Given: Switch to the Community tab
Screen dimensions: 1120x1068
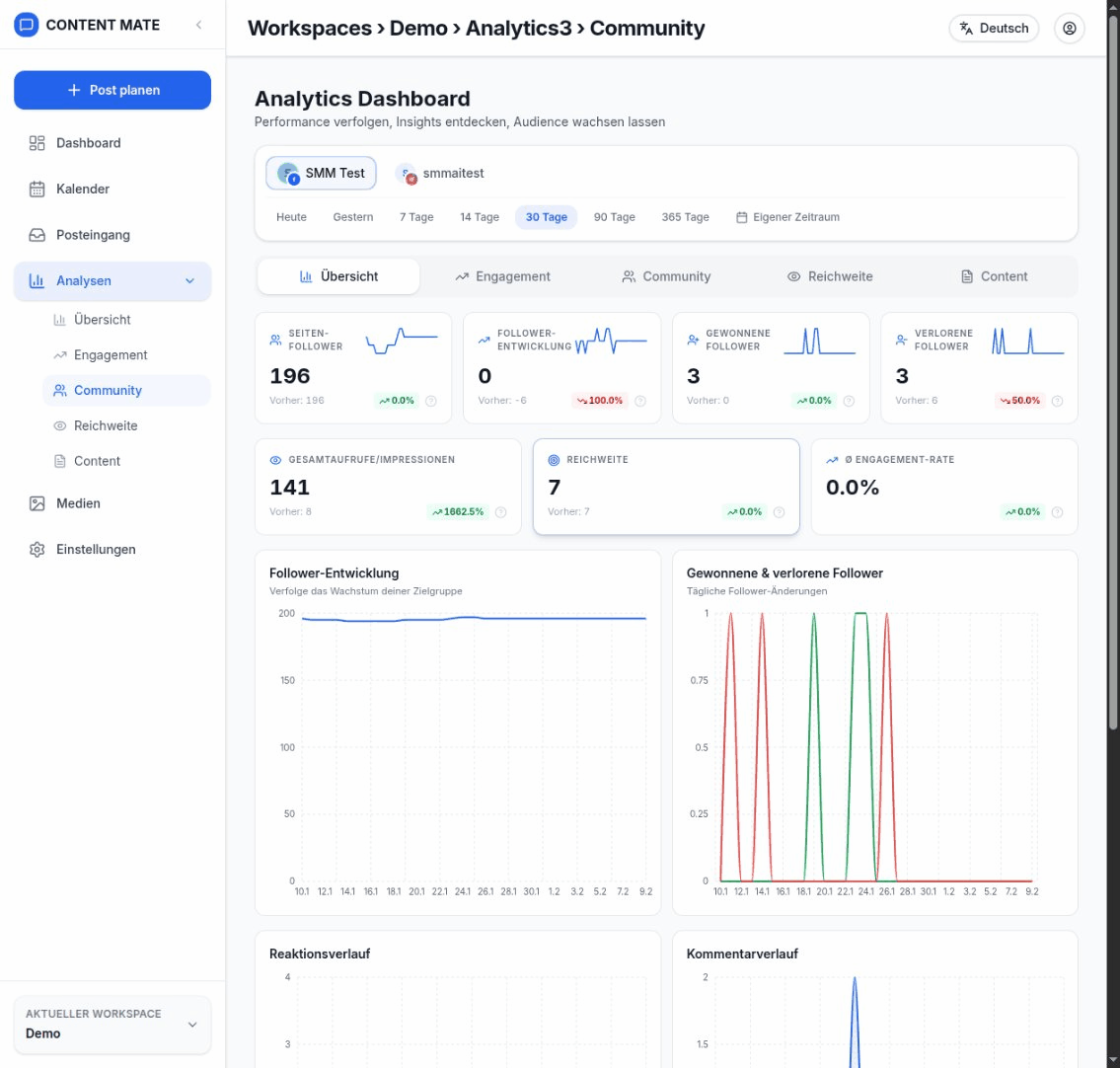Looking at the screenshot, I should coord(666,276).
